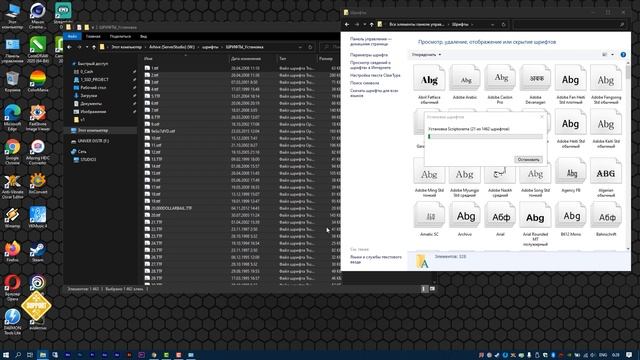The height and width of the screenshot is (360, 640).
Task: Open Windows Start menu
Action: coord(6,355)
